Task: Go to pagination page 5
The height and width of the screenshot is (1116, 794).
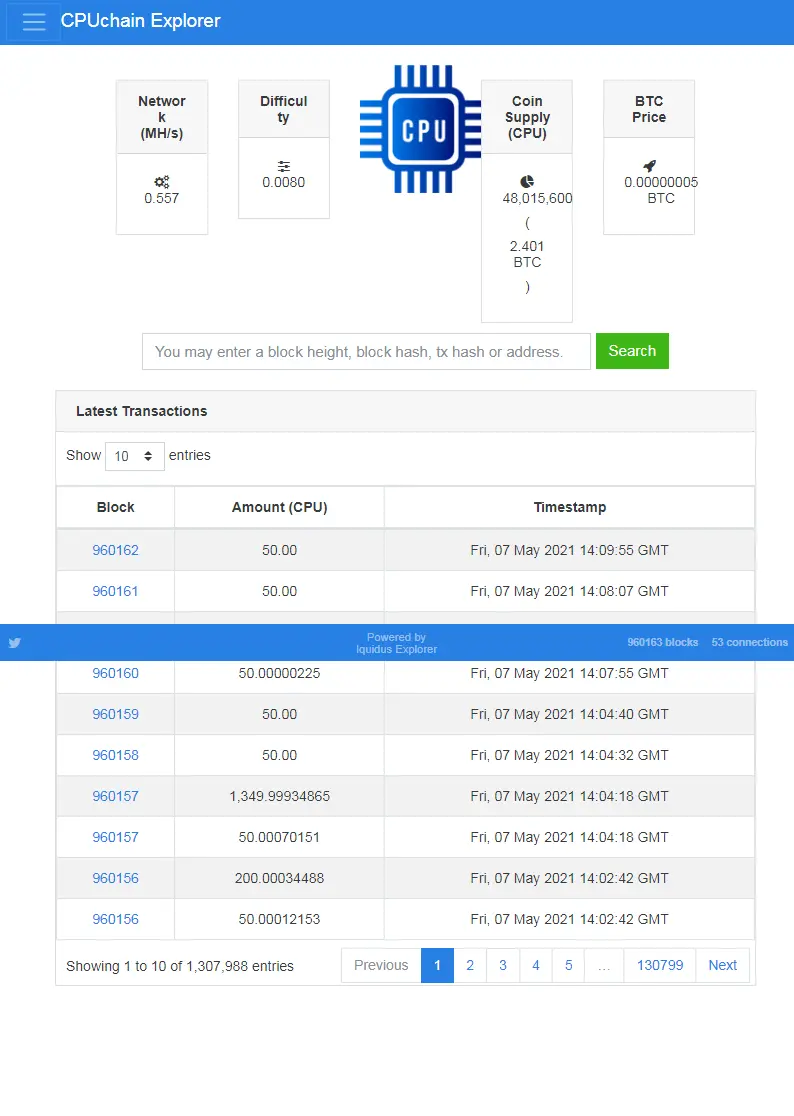Action: (x=568, y=966)
